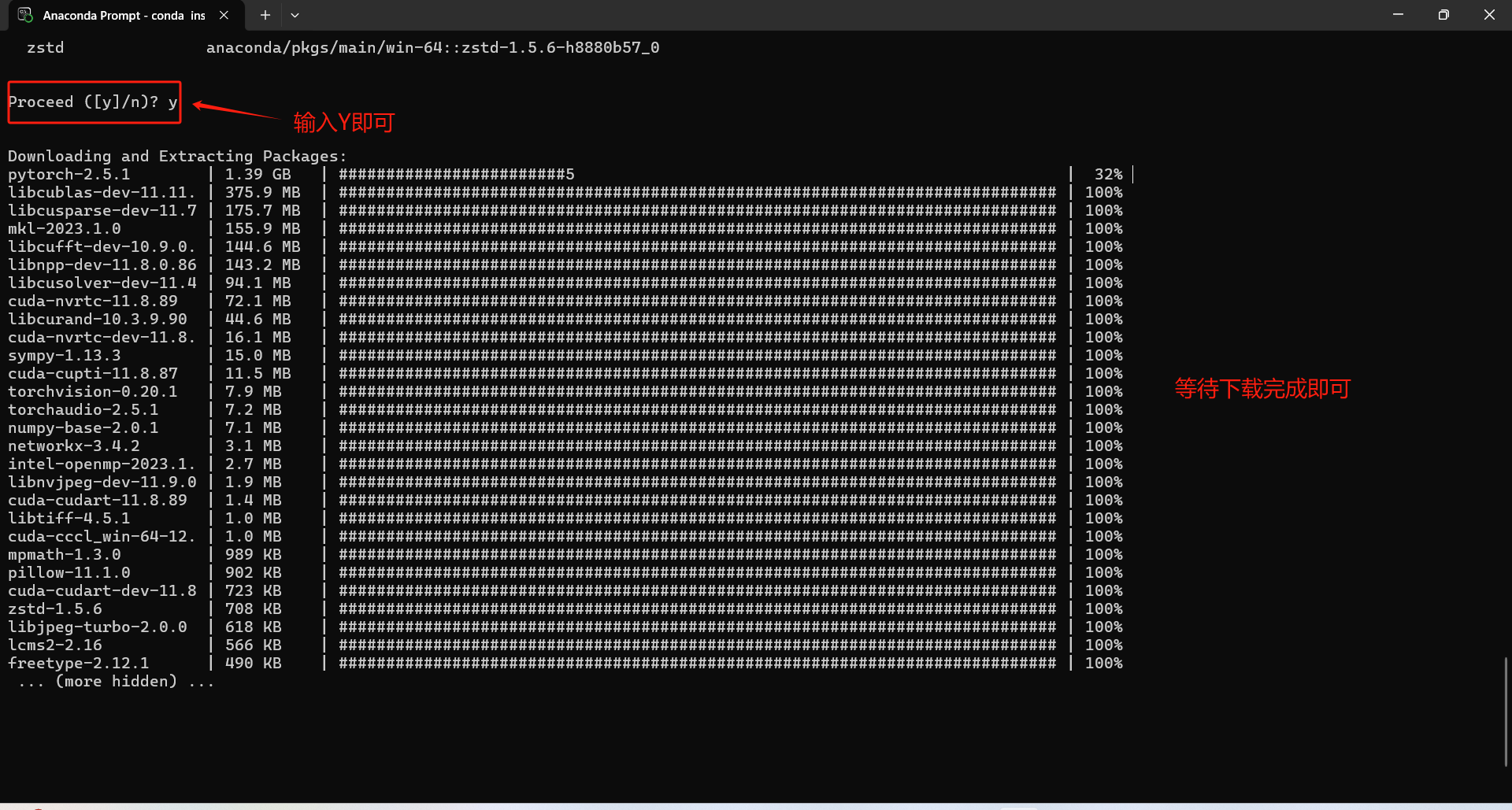This screenshot has width=1512, height=810.
Task: Click the intel-openmp-2023.1. package name
Action: click(x=102, y=464)
